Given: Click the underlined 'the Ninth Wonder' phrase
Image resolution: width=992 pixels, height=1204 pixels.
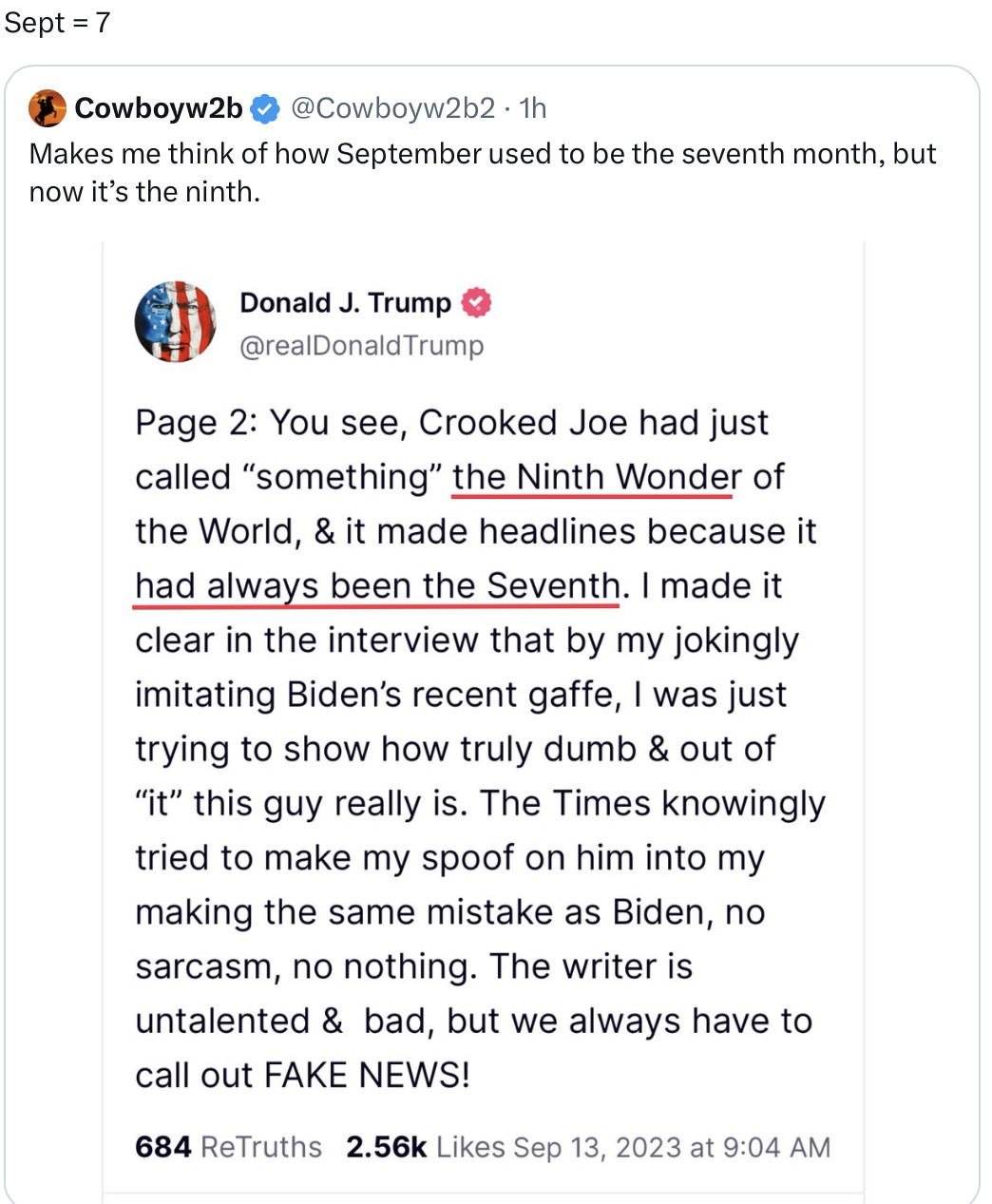Looking at the screenshot, I should point(596,477).
